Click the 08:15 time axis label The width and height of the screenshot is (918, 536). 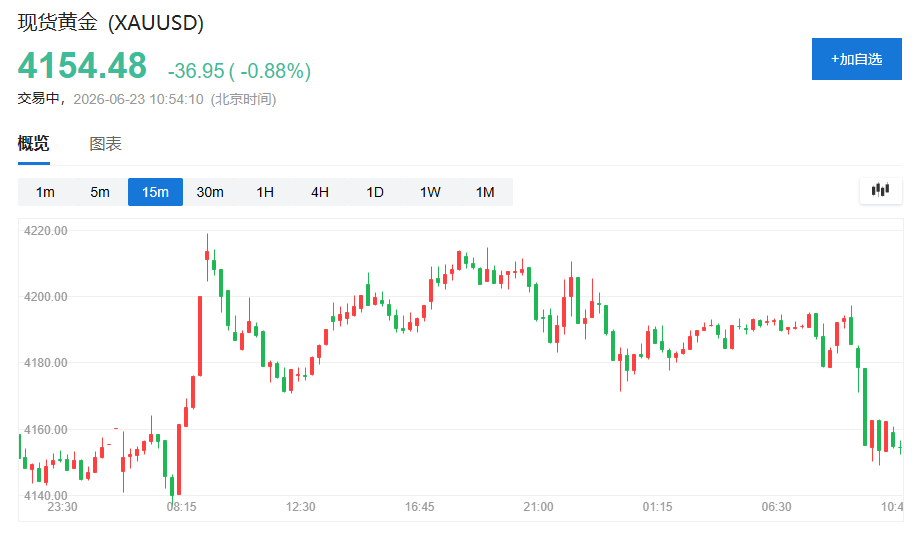pyautogui.click(x=181, y=507)
